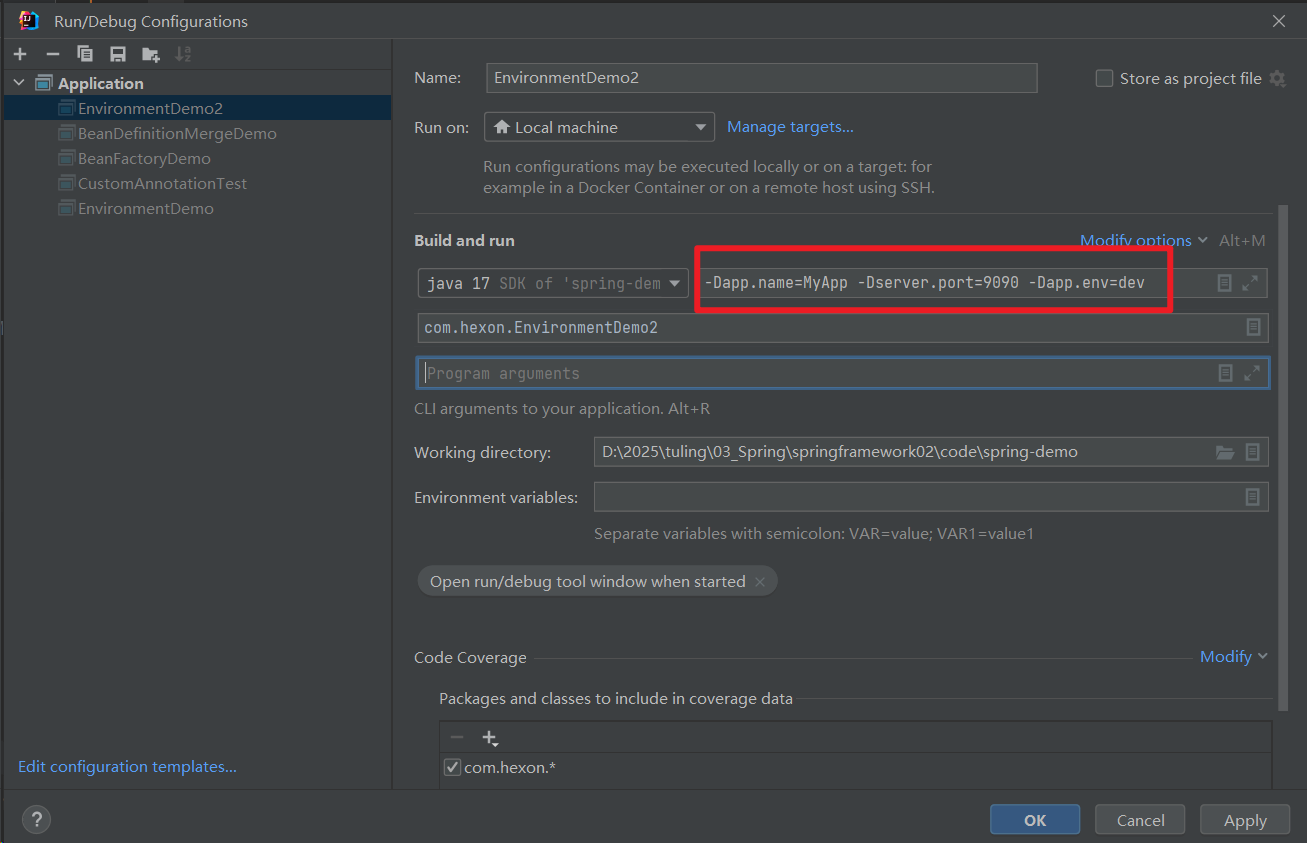The height and width of the screenshot is (843, 1307).
Task: Click the Working directory browse folder icon
Action: pyautogui.click(x=1224, y=452)
